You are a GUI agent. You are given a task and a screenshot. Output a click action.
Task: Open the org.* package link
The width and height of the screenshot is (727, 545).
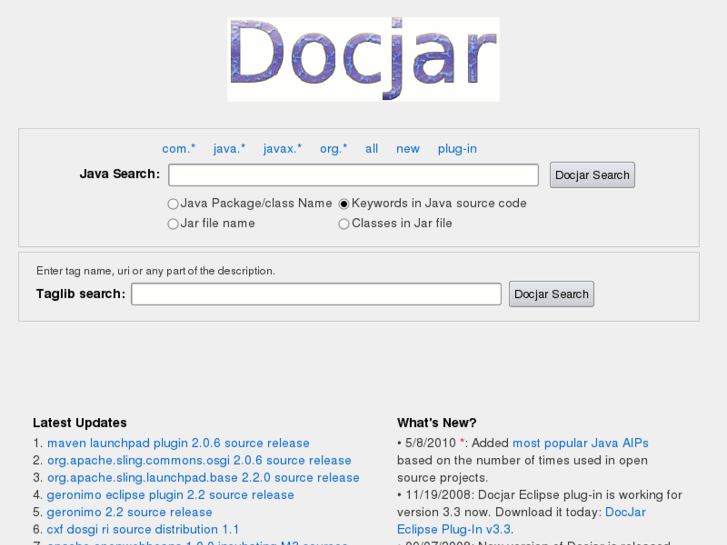pos(333,149)
